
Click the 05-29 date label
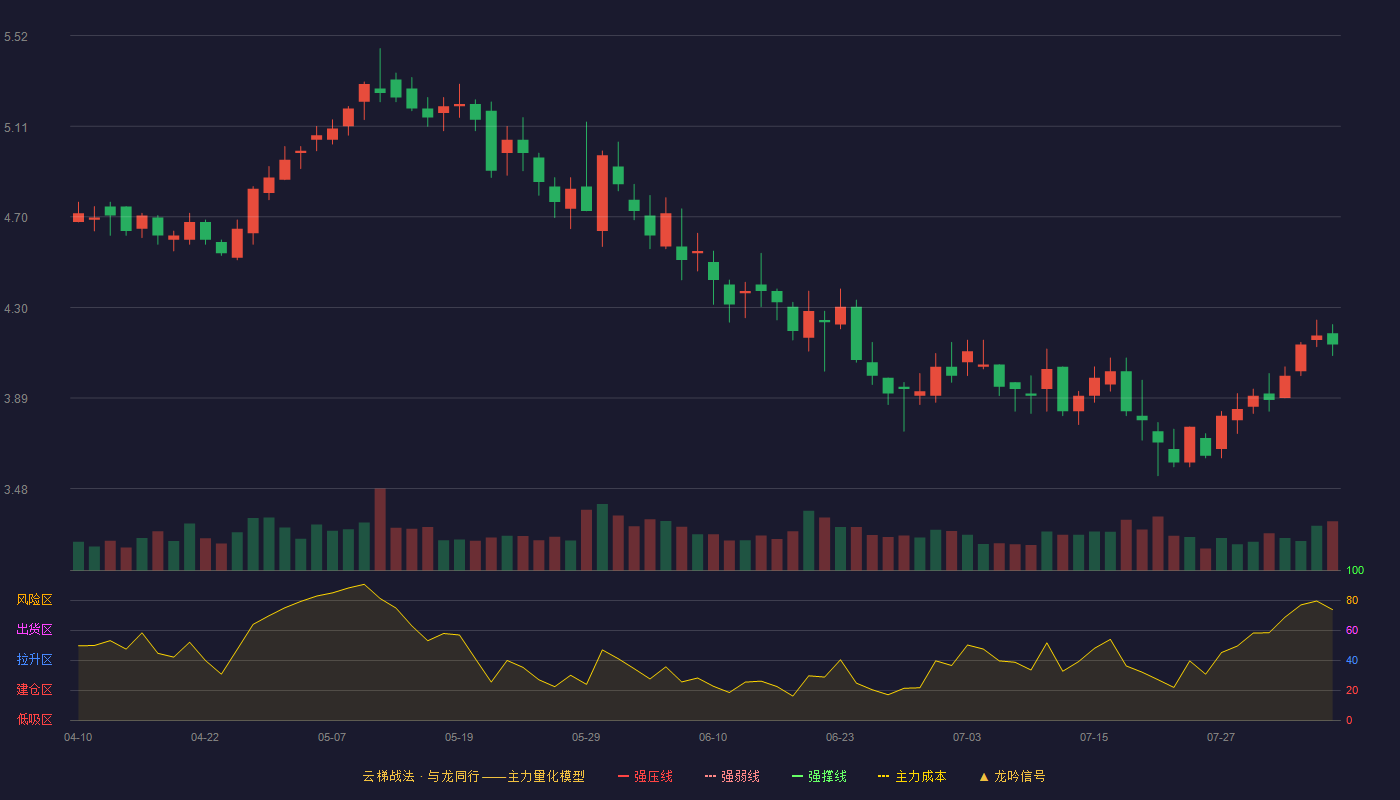pyautogui.click(x=586, y=737)
